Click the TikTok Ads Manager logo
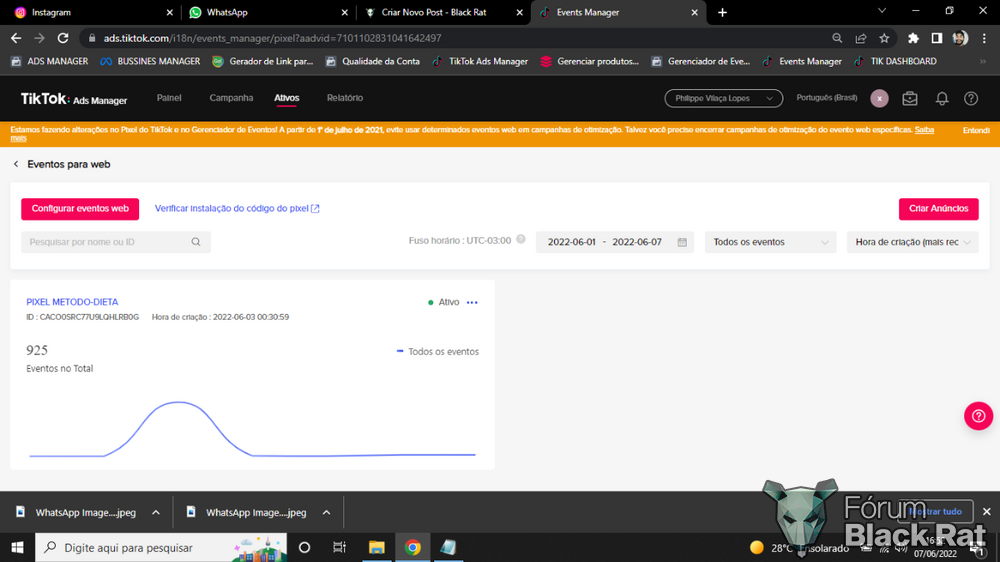Screen dimensions: 1000x562 tap(74, 99)
